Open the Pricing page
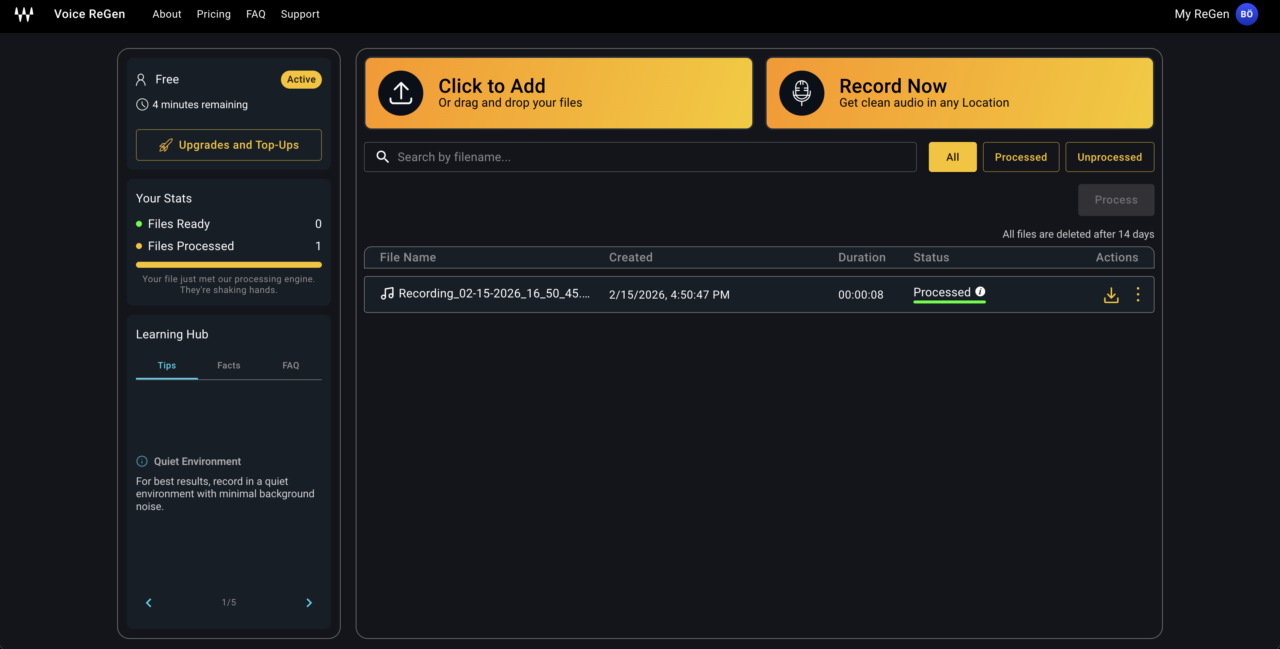The height and width of the screenshot is (649, 1280). coord(214,14)
